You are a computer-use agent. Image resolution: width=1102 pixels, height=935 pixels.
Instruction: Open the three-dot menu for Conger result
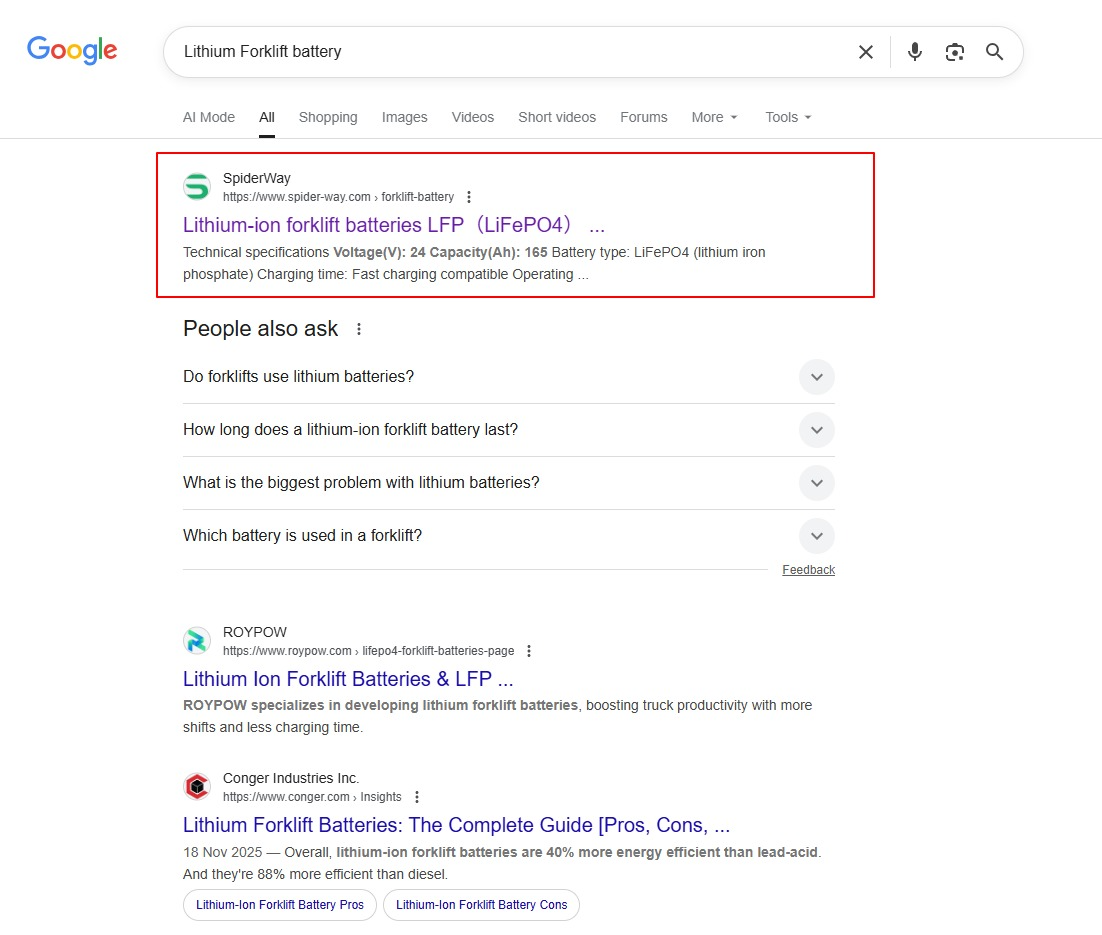[417, 797]
